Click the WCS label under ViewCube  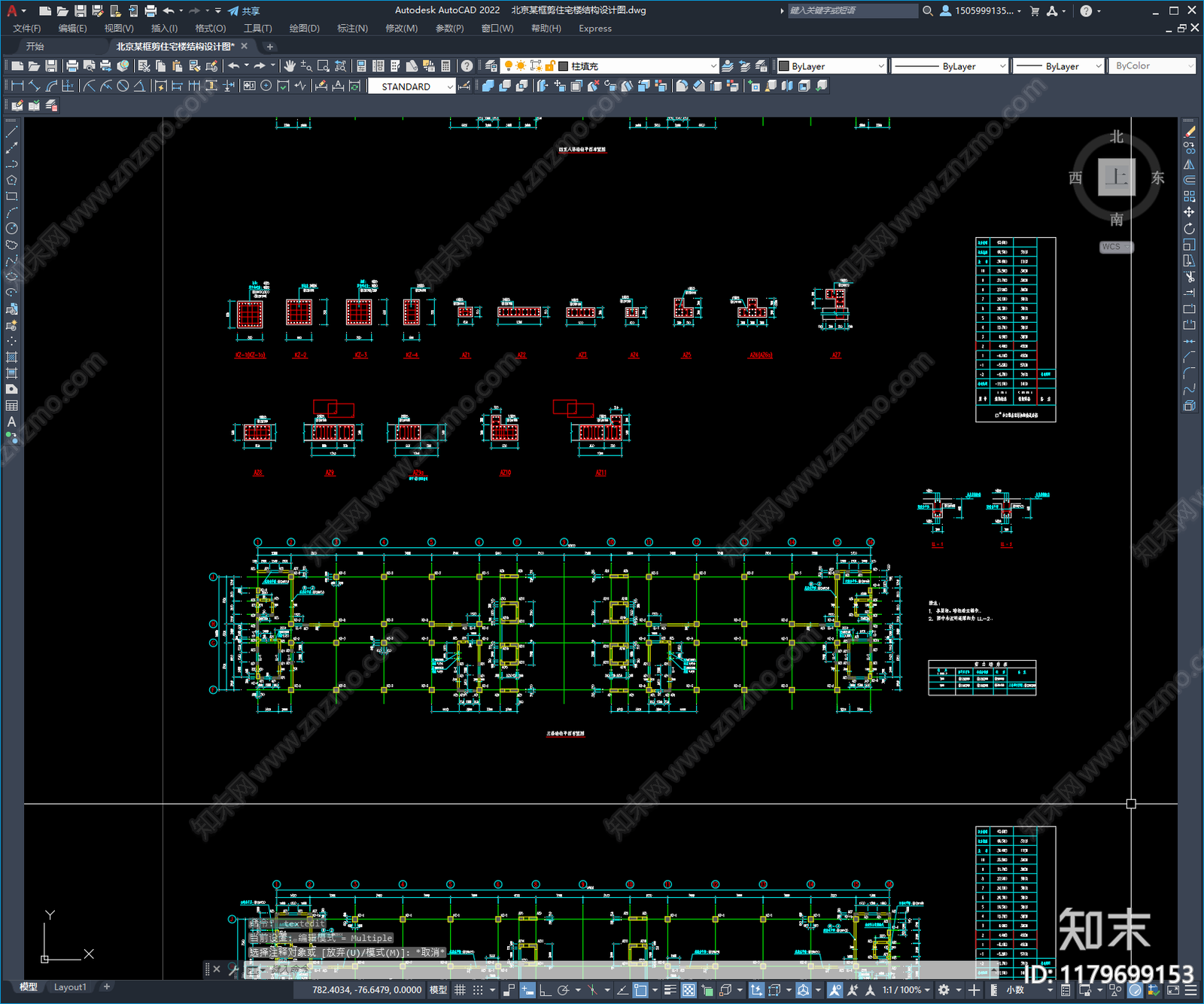(1112, 247)
